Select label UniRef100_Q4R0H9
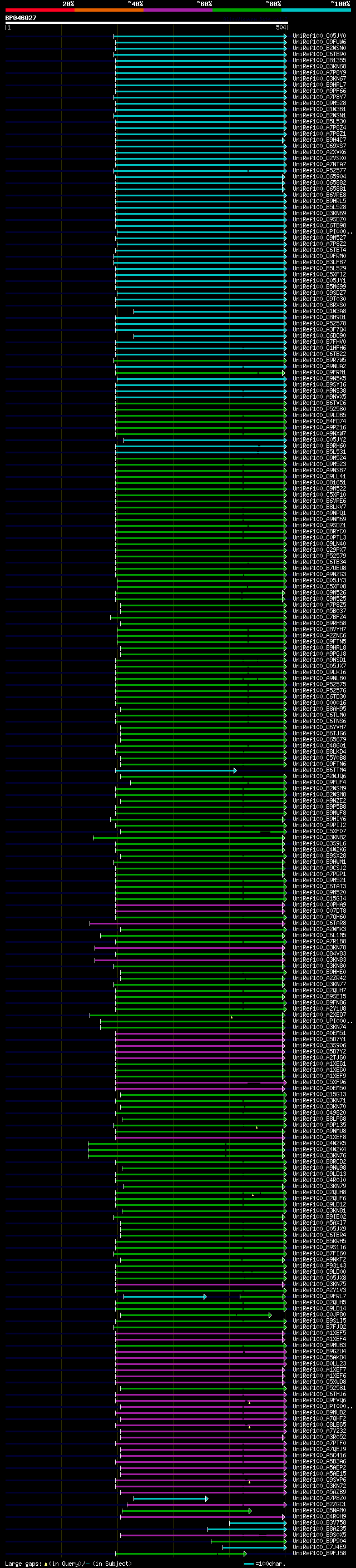Image resolution: width=356 pixels, height=1568 pixels. 319,1517
